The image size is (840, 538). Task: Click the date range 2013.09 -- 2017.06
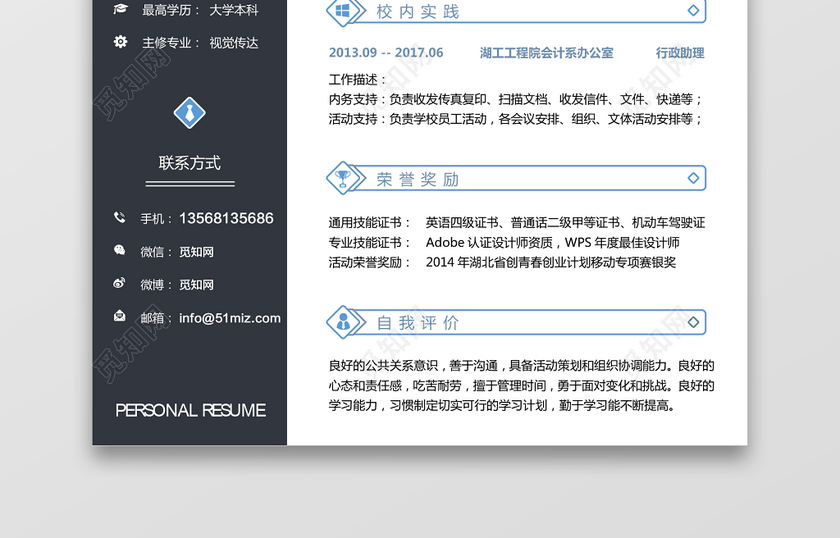[x=386, y=53]
